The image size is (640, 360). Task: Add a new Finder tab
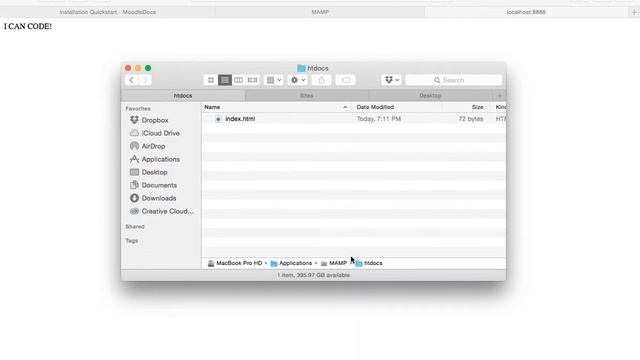pyautogui.click(x=499, y=96)
